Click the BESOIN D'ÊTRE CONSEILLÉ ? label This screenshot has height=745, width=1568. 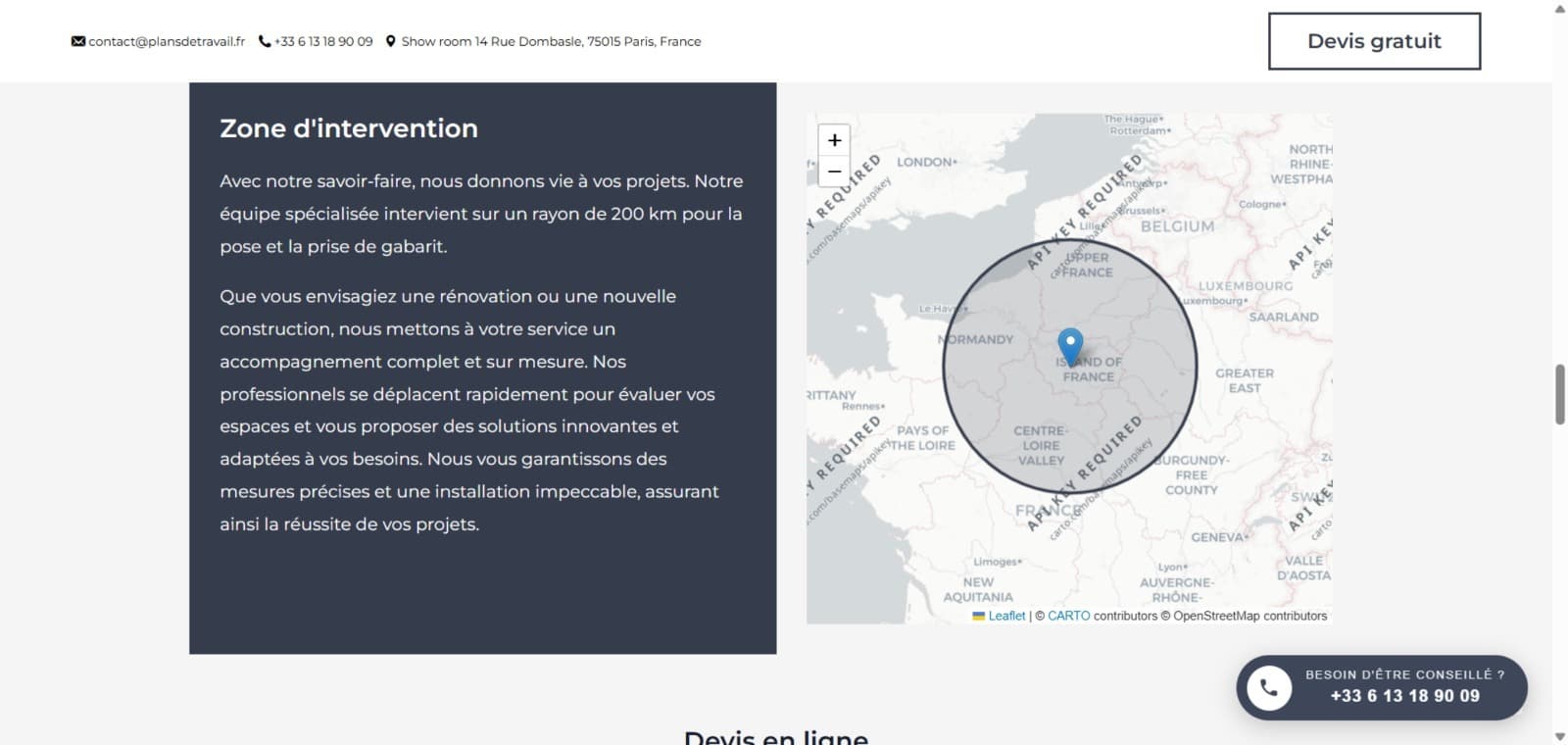click(1404, 674)
